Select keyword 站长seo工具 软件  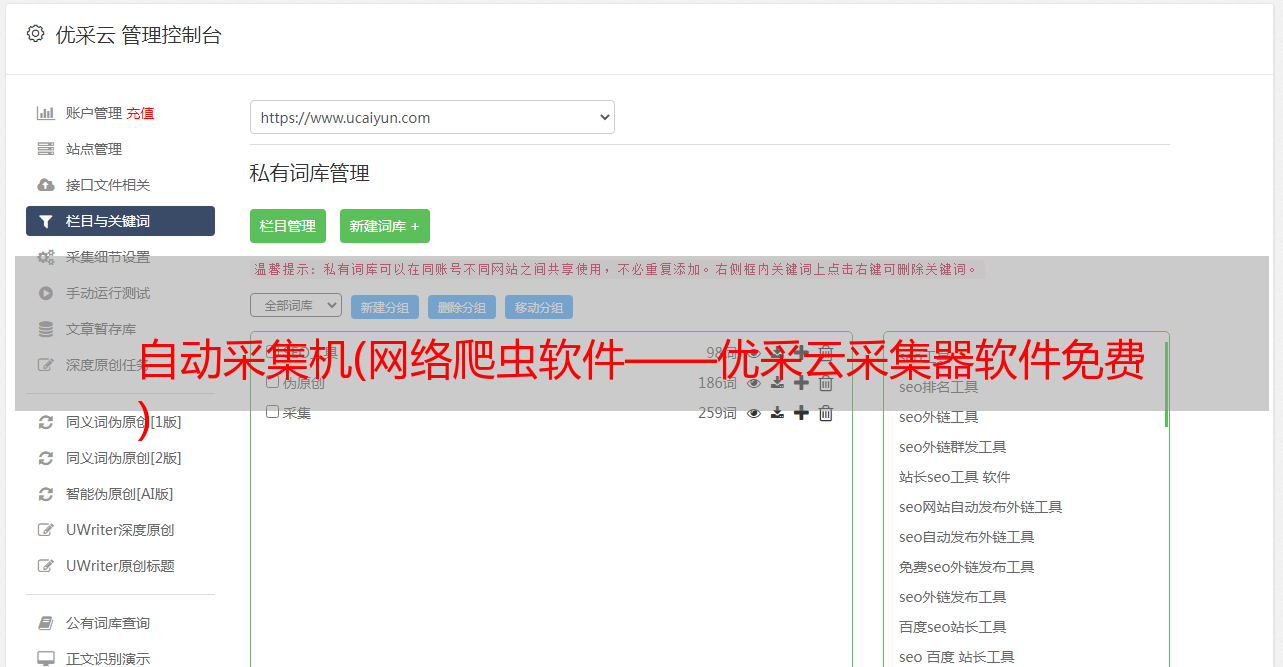(x=954, y=477)
